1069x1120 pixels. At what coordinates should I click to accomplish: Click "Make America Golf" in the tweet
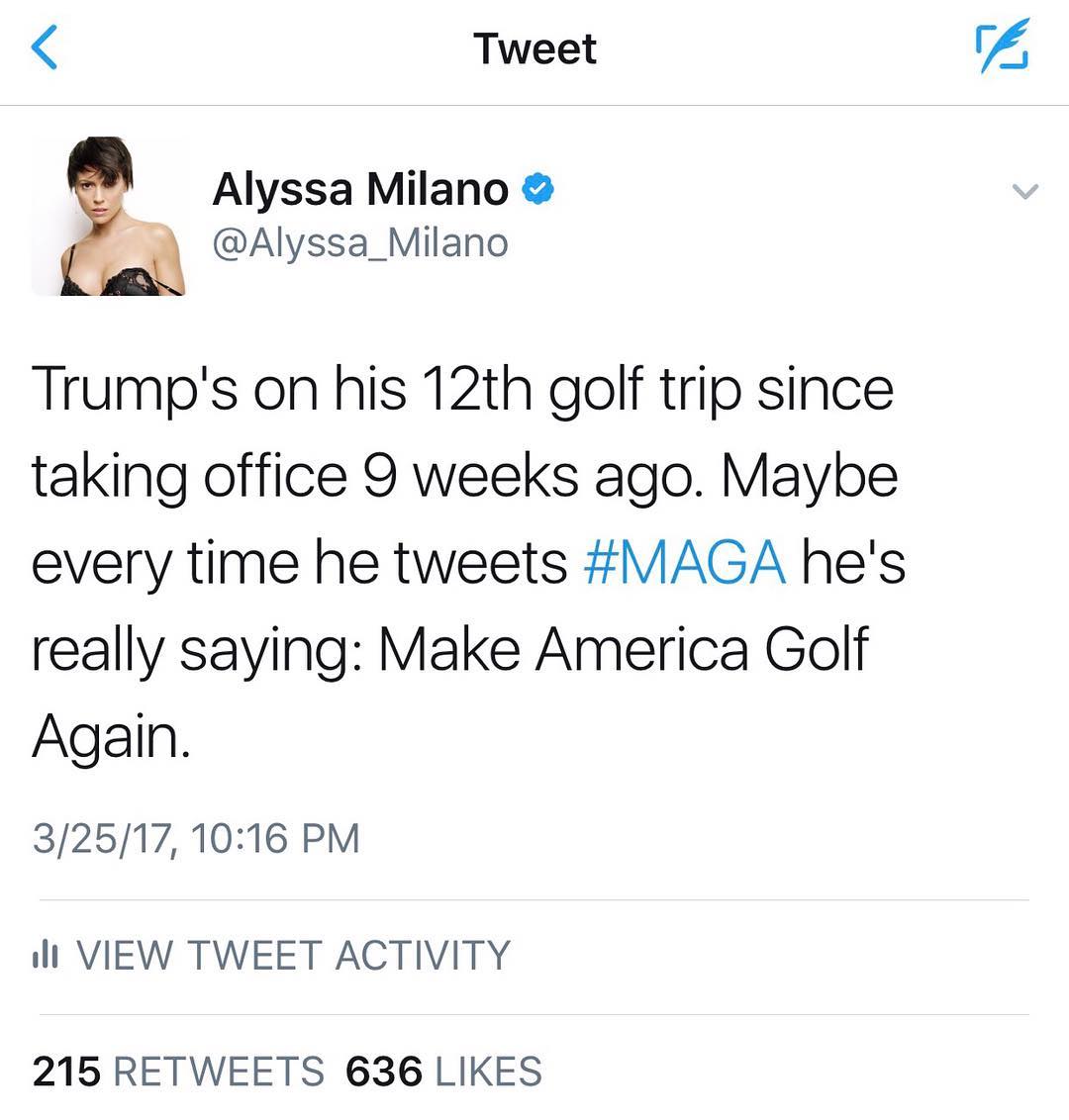(x=624, y=650)
